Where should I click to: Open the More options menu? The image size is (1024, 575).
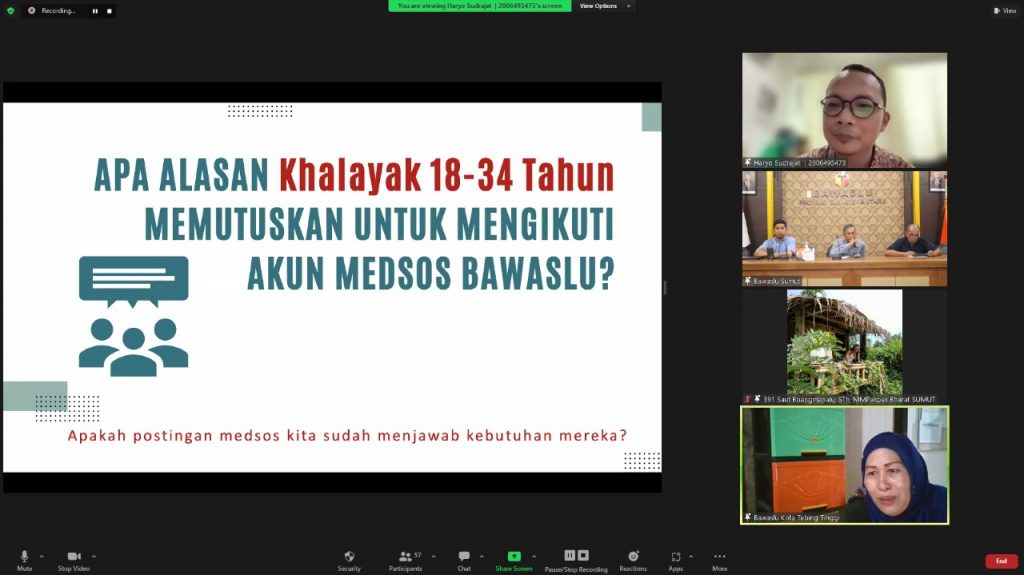pos(719,558)
